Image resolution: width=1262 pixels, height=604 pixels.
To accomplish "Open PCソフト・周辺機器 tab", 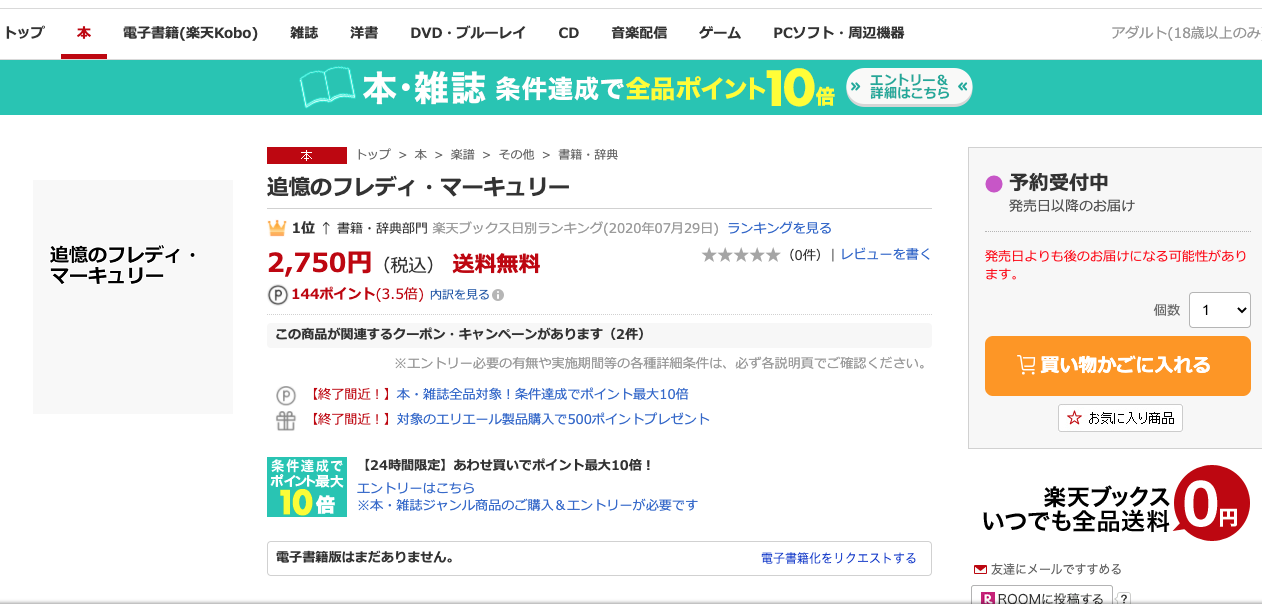I will pyautogui.click(x=839, y=33).
